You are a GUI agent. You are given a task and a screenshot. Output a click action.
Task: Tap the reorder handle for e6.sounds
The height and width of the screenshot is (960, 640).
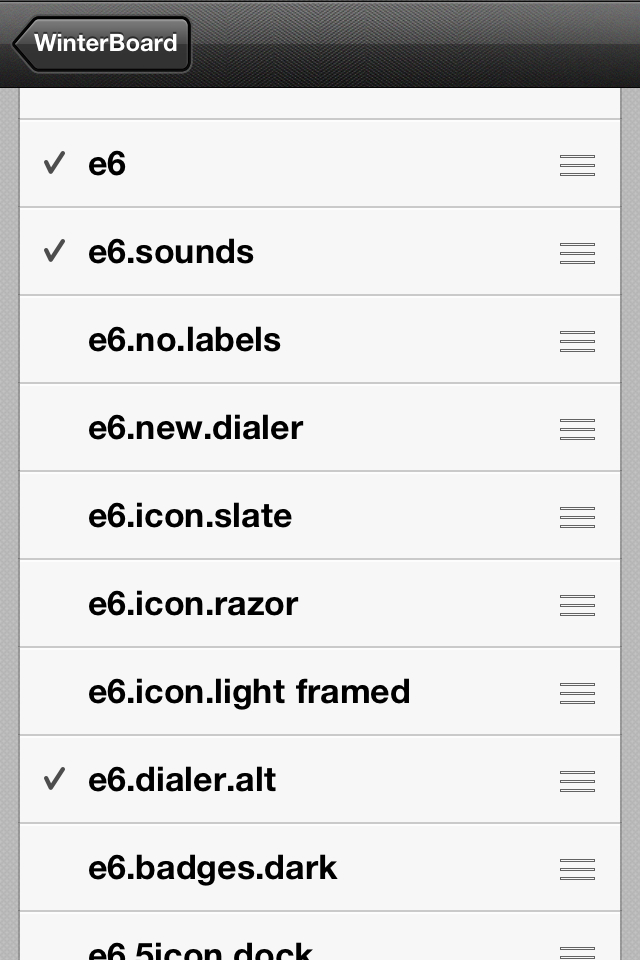point(577,253)
